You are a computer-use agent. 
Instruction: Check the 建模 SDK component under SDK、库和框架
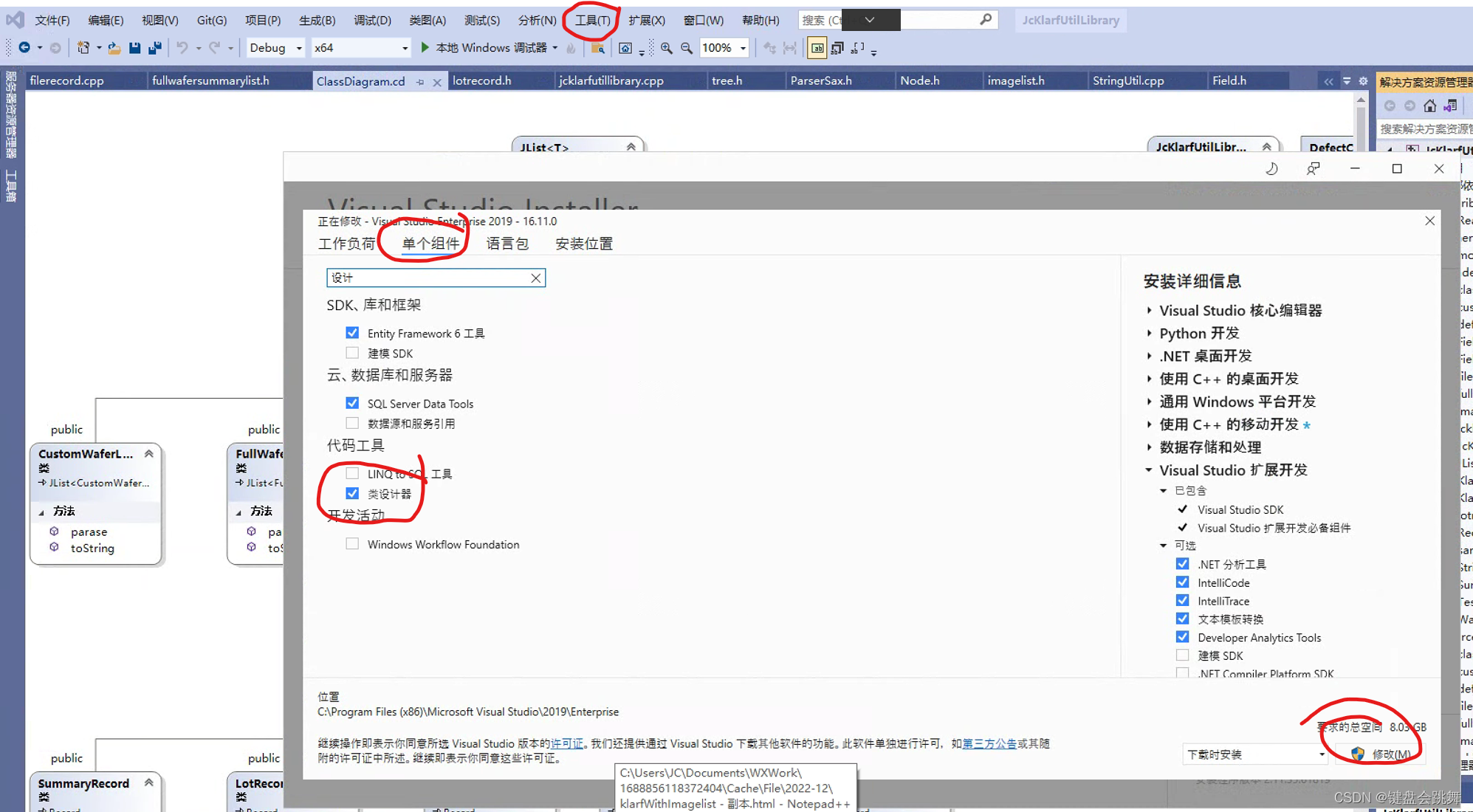pyautogui.click(x=352, y=353)
